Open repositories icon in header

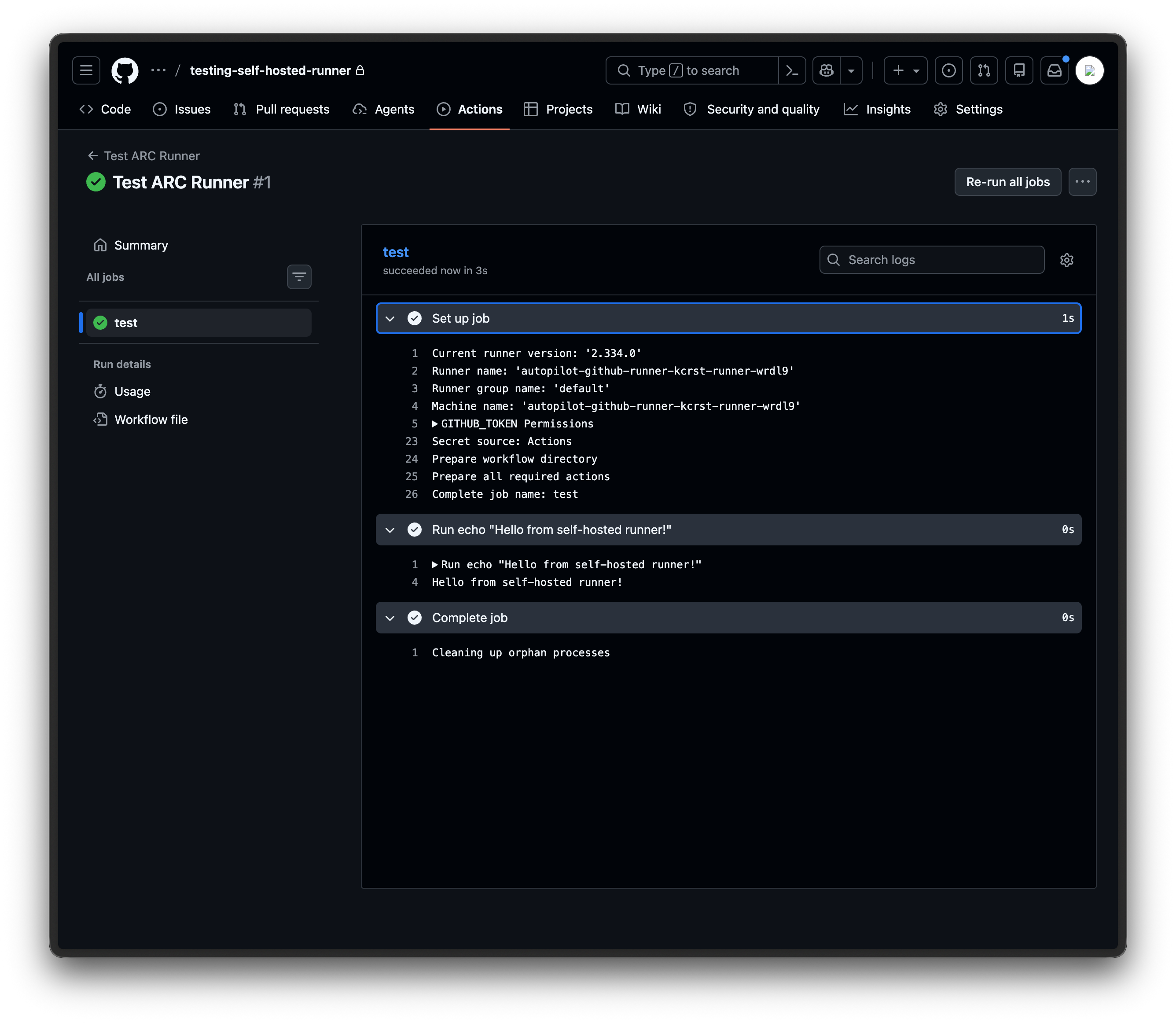pos(1019,70)
